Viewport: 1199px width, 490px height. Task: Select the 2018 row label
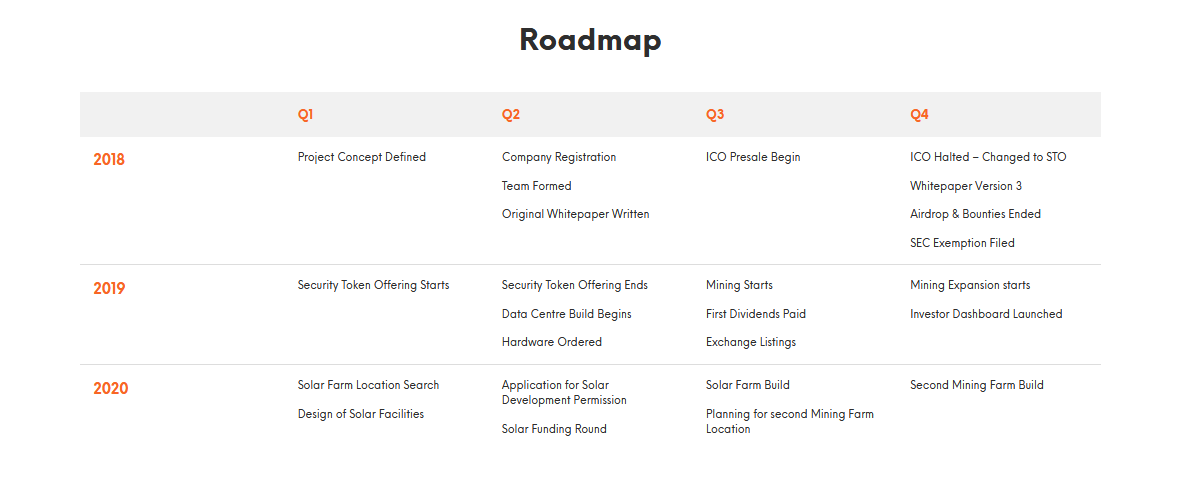(109, 160)
